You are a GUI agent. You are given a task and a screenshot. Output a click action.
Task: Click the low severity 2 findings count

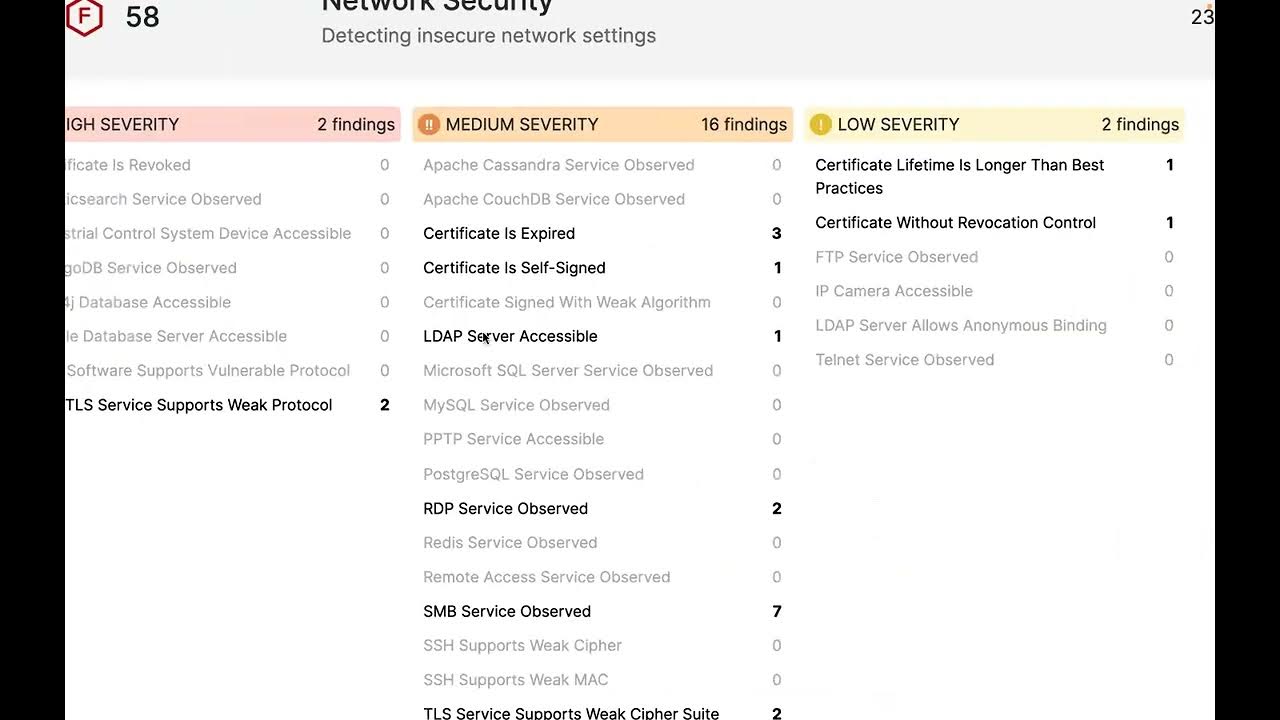[x=1140, y=124]
